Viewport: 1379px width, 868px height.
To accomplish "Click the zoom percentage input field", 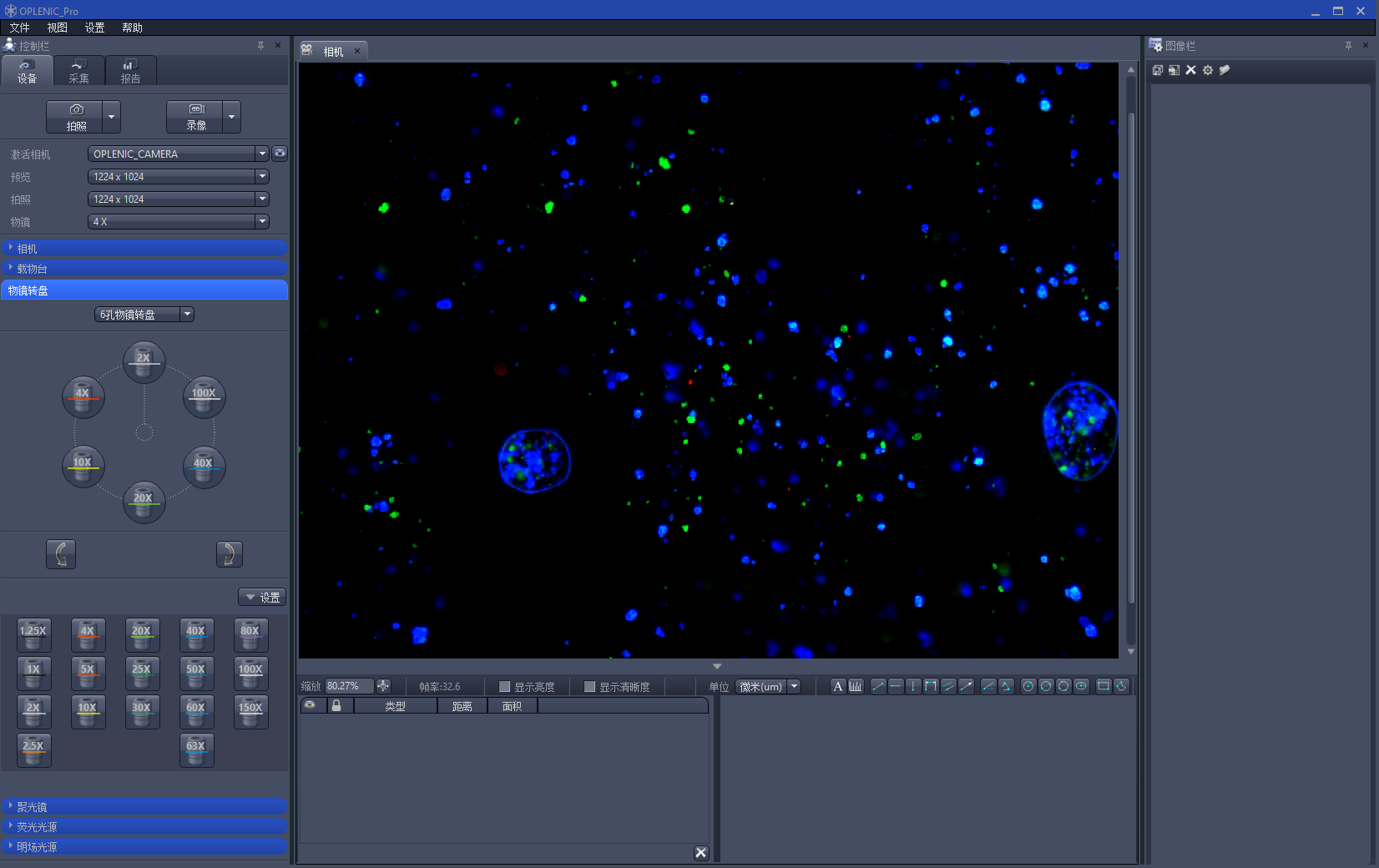I will coord(348,686).
